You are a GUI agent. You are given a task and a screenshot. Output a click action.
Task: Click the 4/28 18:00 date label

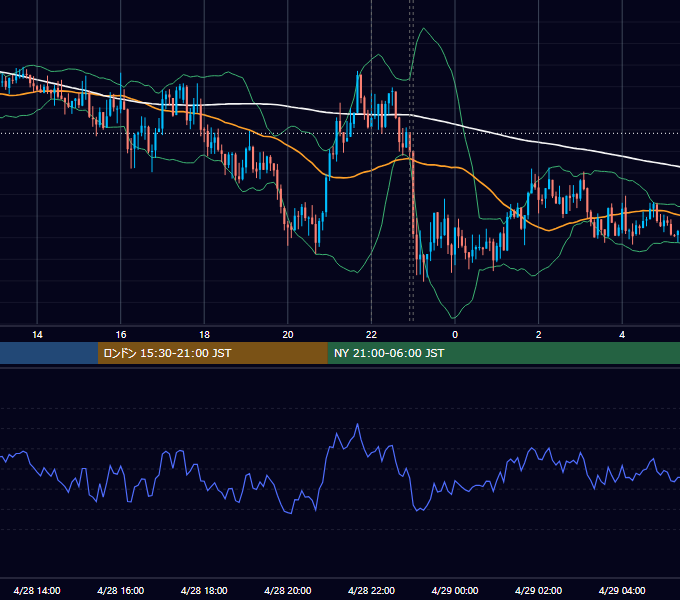pyautogui.click(x=204, y=590)
